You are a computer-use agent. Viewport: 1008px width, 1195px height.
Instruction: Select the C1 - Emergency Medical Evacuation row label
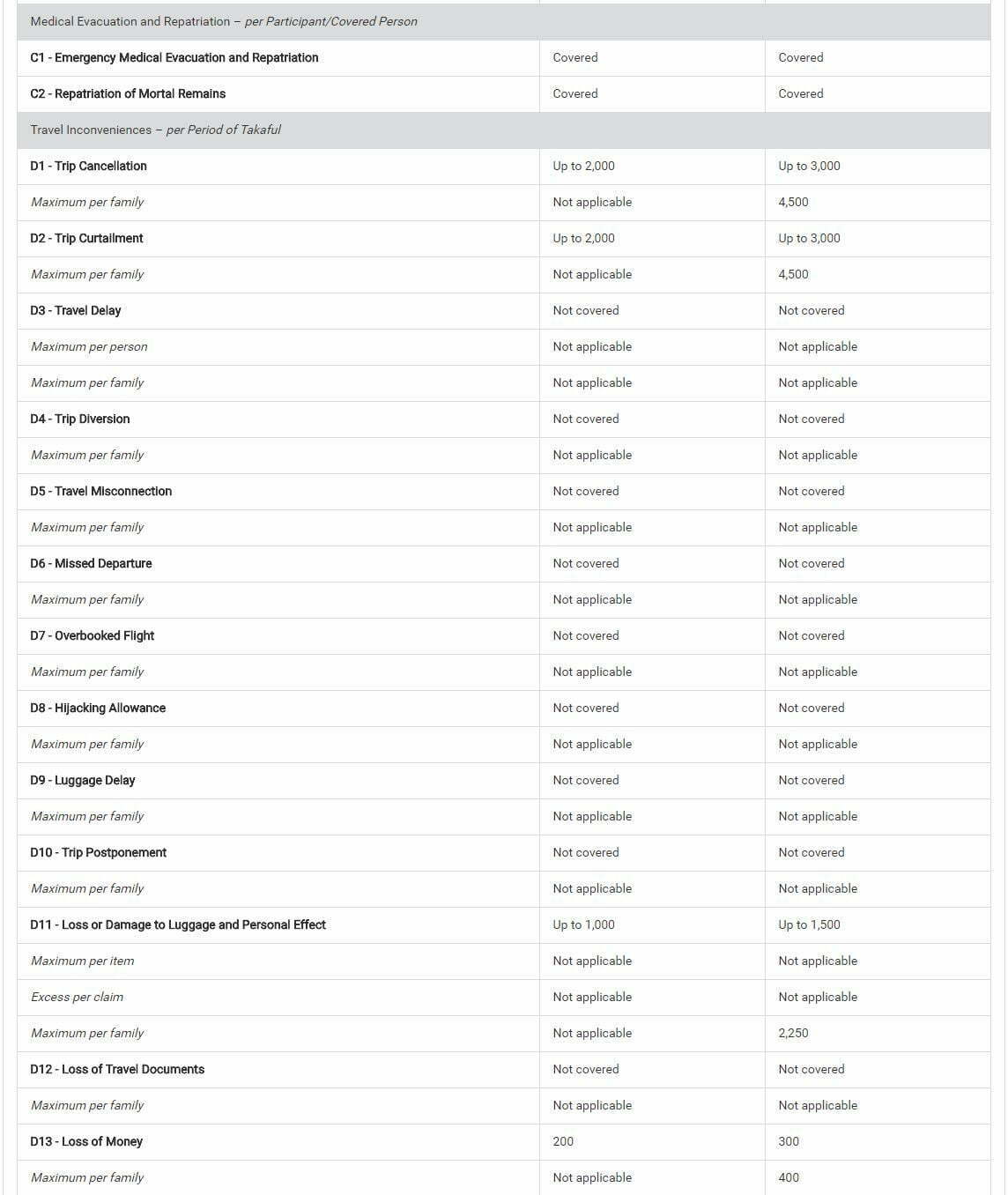click(174, 57)
